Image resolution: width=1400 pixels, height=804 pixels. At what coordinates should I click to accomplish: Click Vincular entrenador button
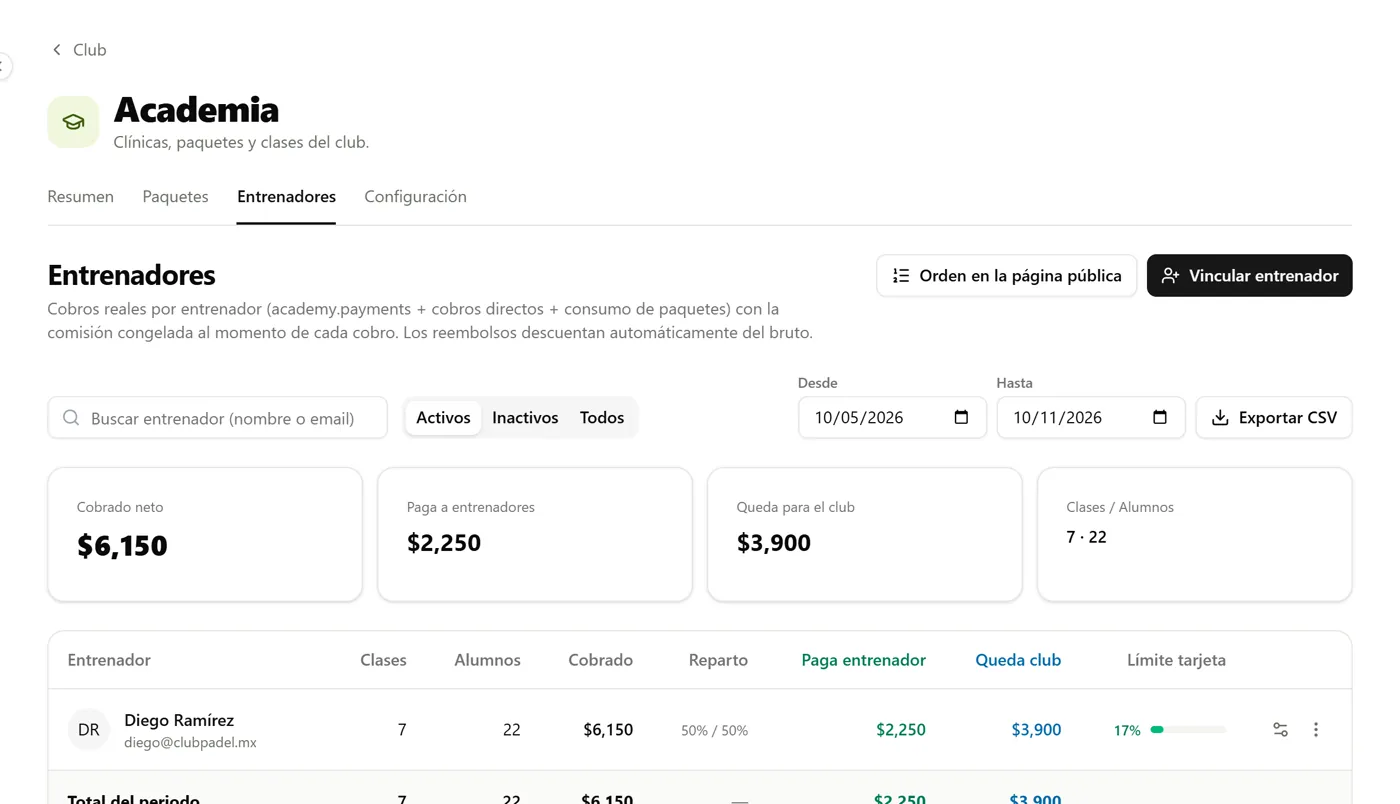point(1249,276)
